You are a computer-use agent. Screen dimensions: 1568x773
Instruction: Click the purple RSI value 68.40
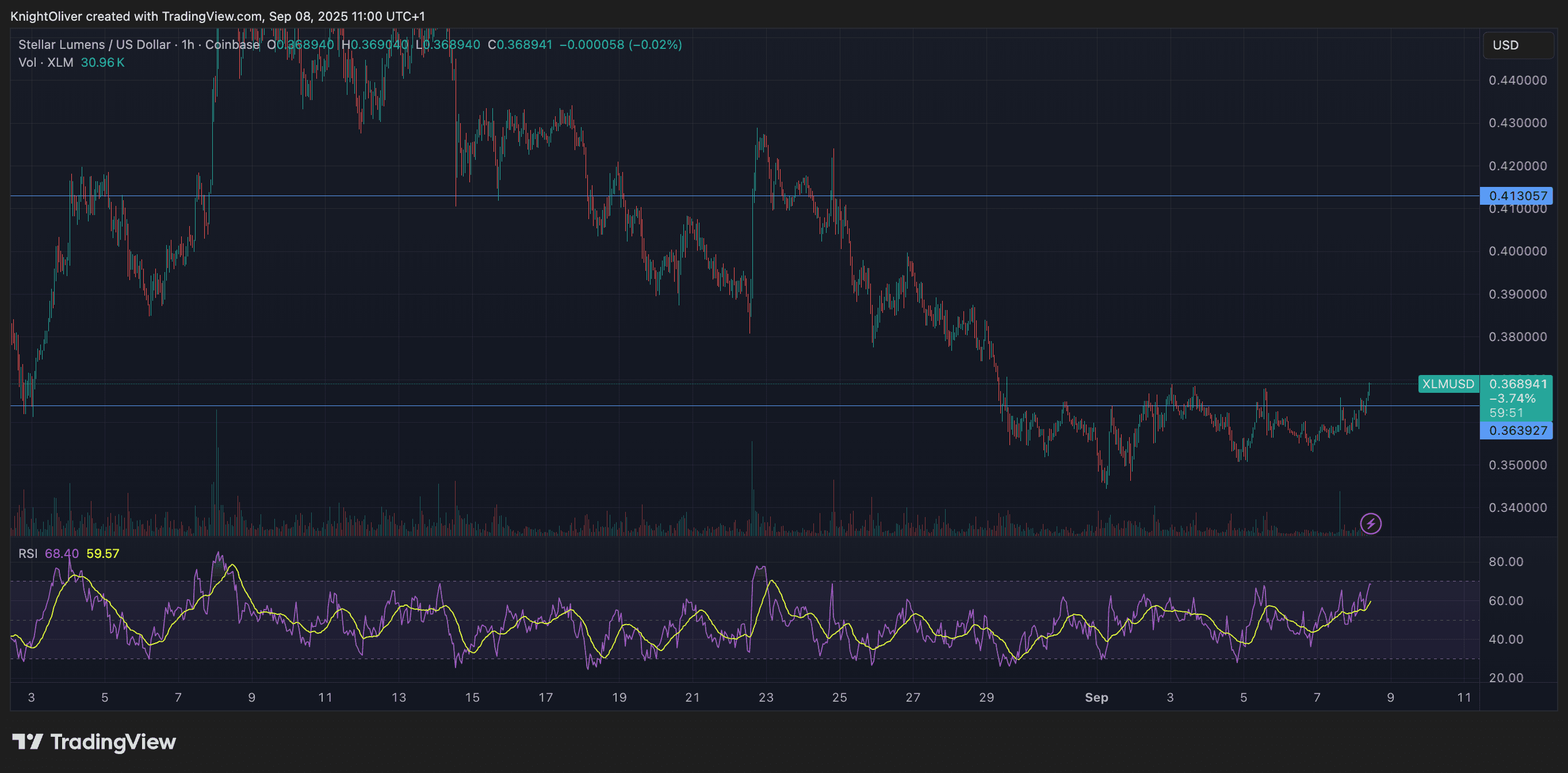(x=63, y=553)
